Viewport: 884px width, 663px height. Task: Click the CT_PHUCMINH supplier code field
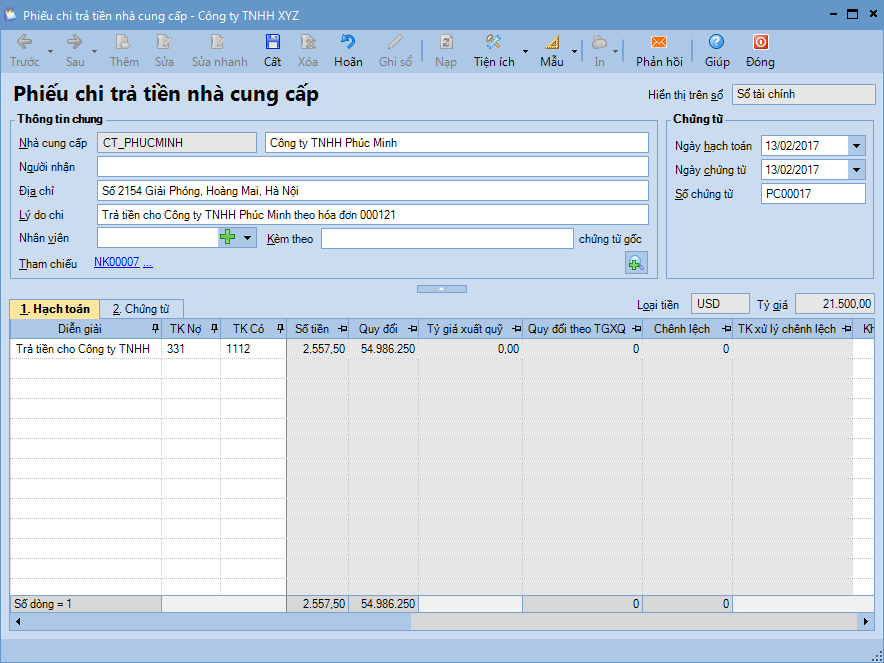(177, 143)
